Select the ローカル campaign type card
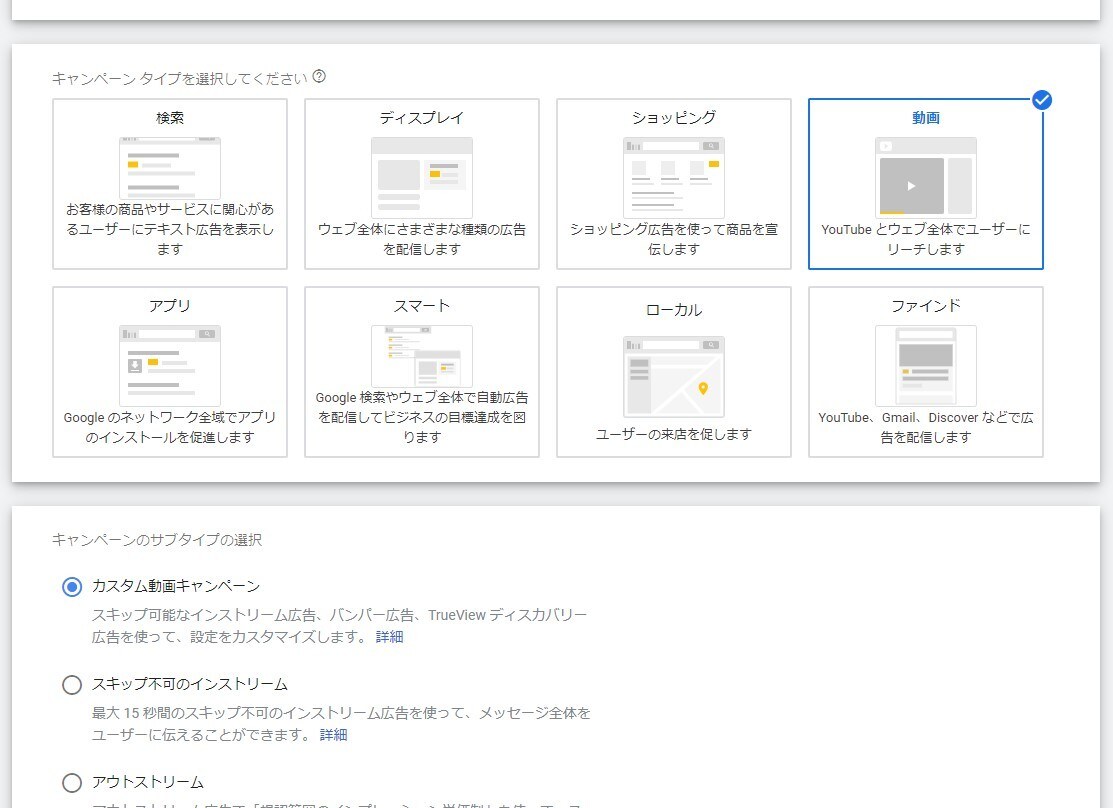 tap(674, 372)
